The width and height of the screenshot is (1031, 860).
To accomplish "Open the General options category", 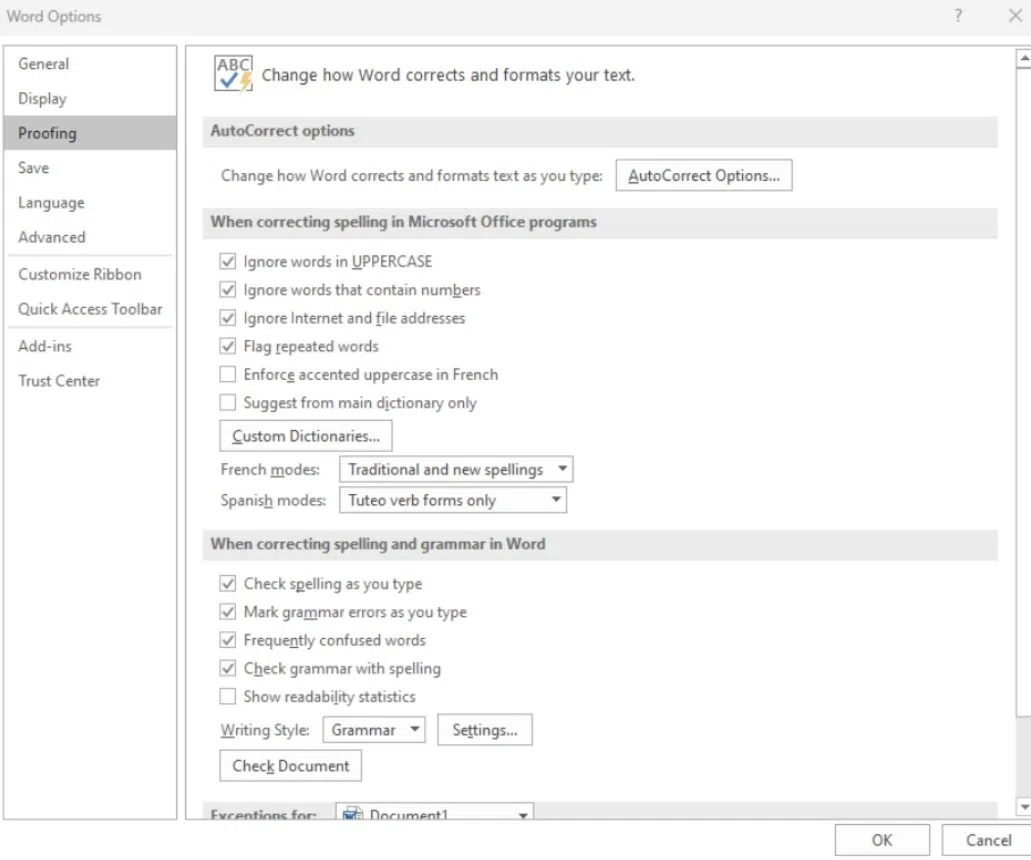I will click(90, 64).
